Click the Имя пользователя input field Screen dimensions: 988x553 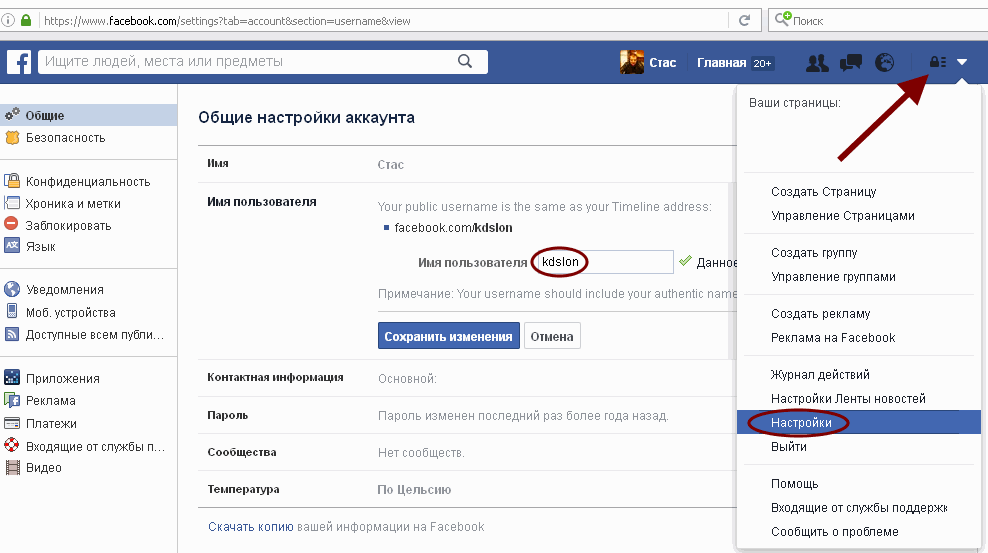[604, 261]
